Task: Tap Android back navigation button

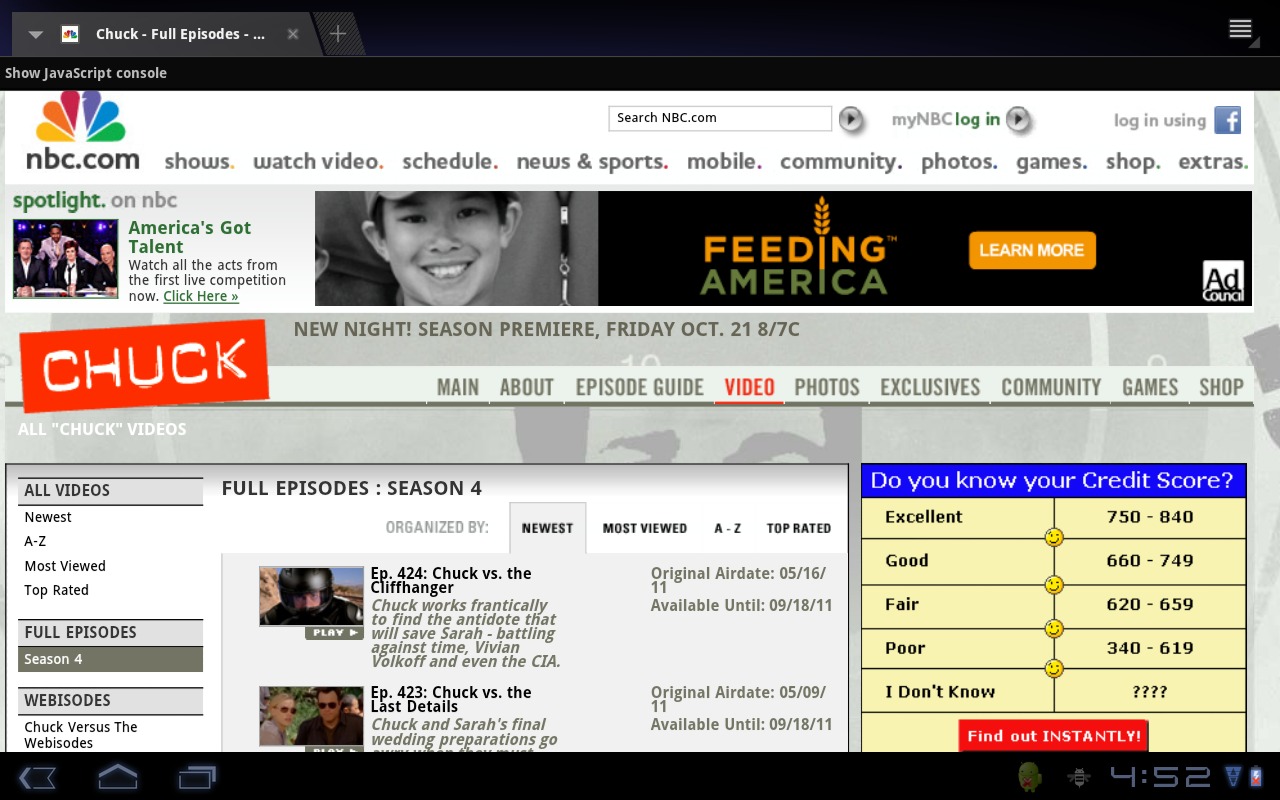Action: click(x=37, y=777)
